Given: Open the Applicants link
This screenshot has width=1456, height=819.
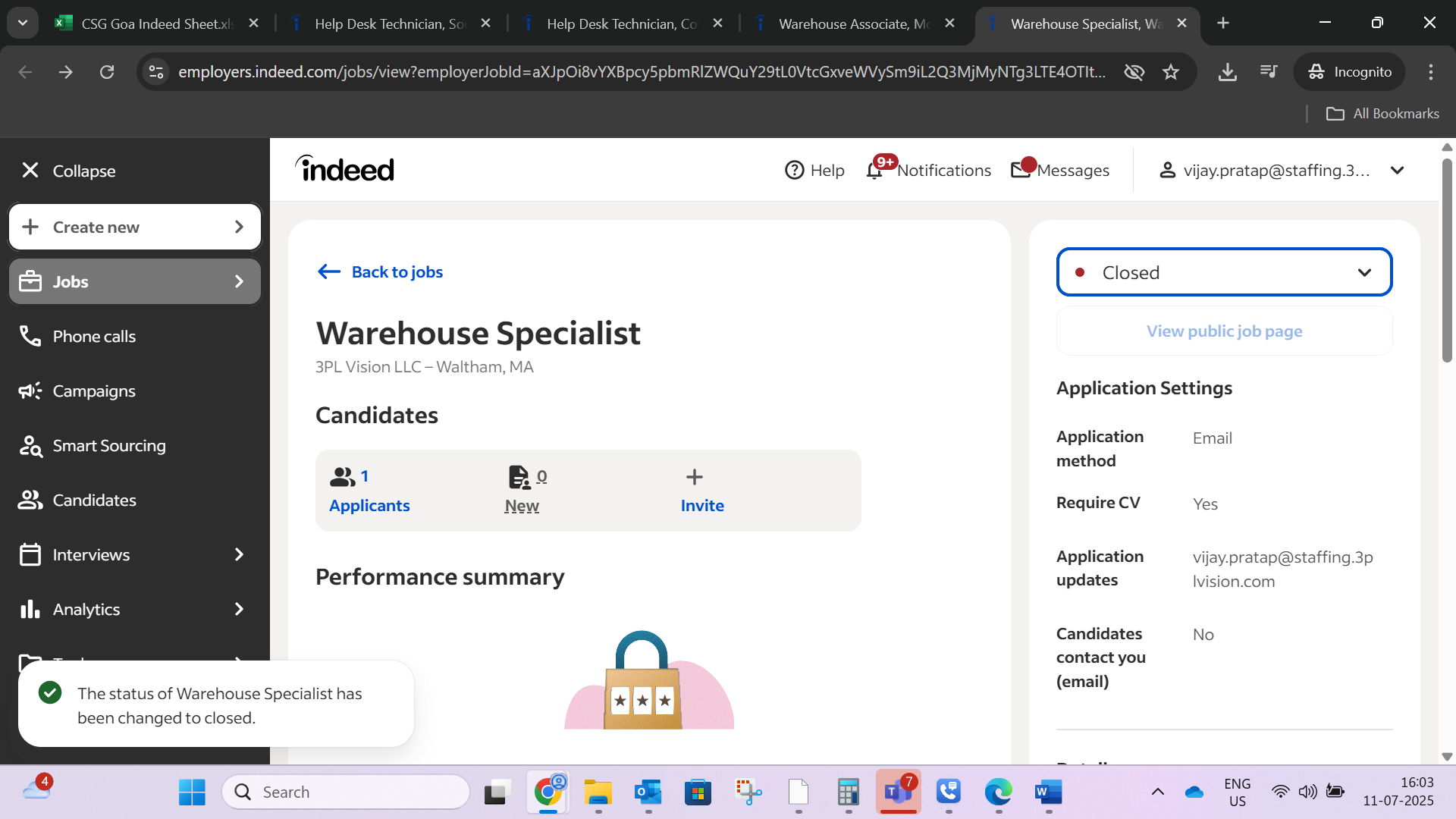Looking at the screenshot, I should (369, 506).
